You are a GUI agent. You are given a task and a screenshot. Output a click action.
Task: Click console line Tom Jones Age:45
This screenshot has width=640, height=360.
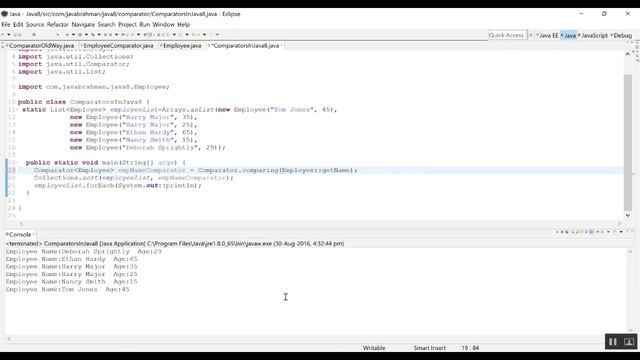67,289
